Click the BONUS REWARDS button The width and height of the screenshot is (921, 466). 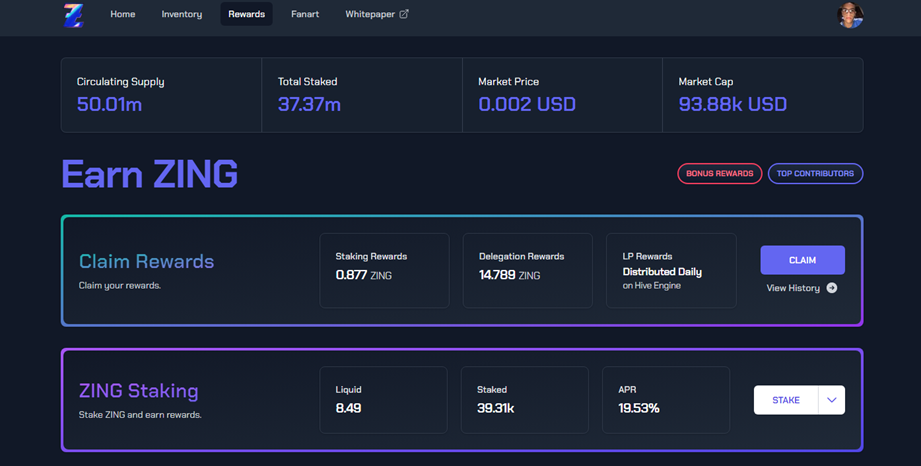720,173
